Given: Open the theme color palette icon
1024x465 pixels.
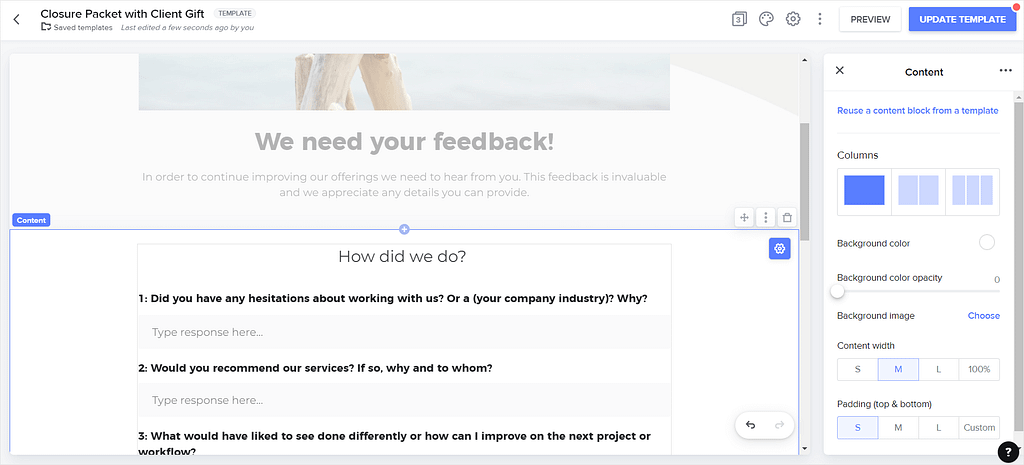Looking at the screenshot, I should 766,19.
